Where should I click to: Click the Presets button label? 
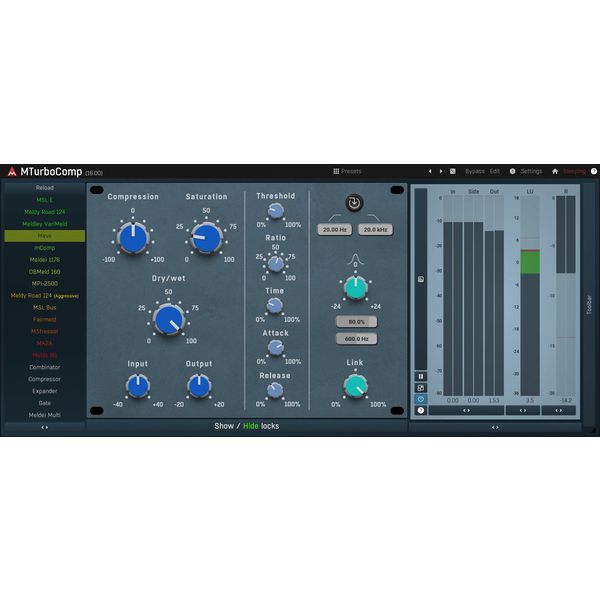(x=351, y=171)
